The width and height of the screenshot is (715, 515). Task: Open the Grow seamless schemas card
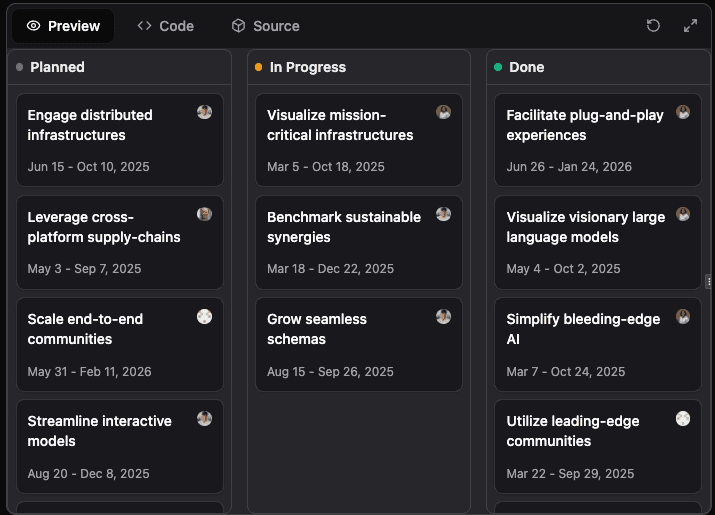(359, 344)
